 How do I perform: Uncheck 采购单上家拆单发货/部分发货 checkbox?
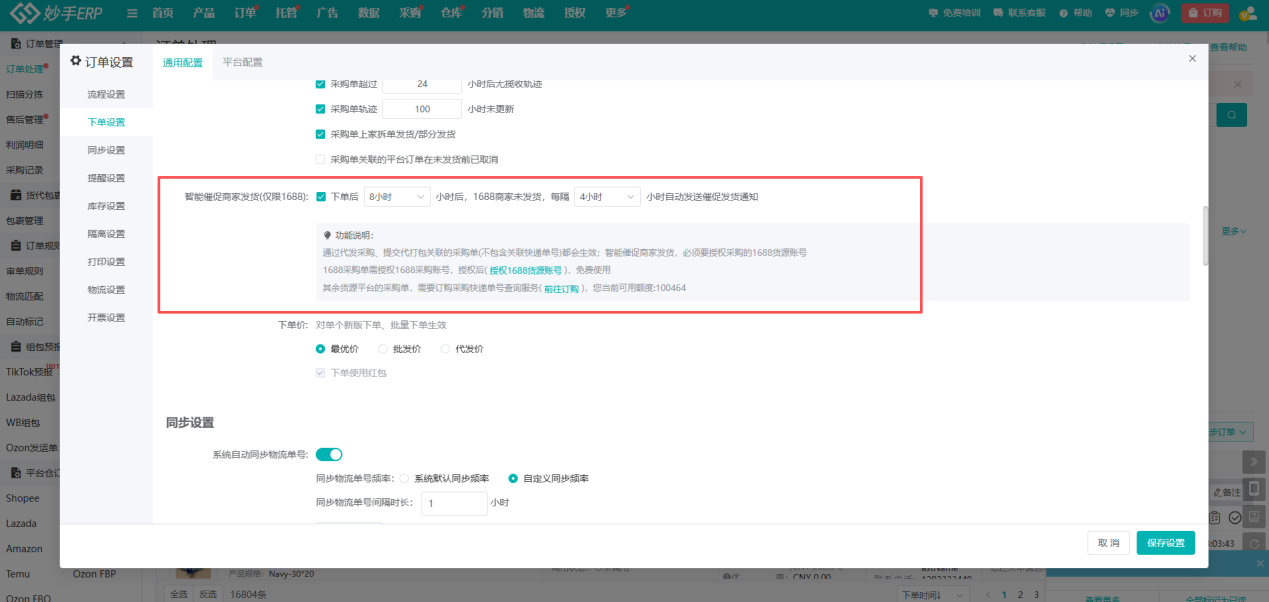click(320, 134)
